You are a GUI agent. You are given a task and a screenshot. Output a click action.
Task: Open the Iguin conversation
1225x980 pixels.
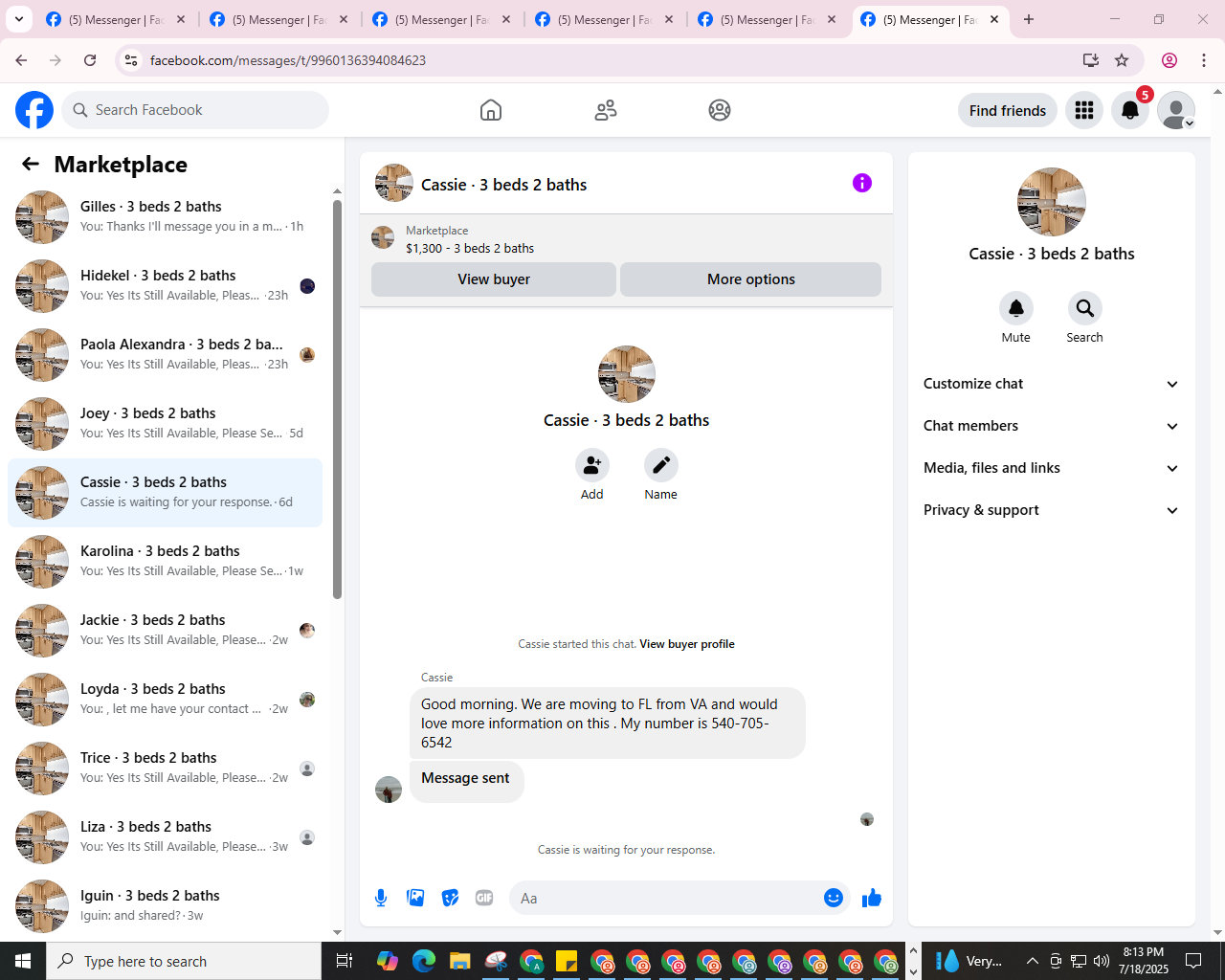click(165, 906)
